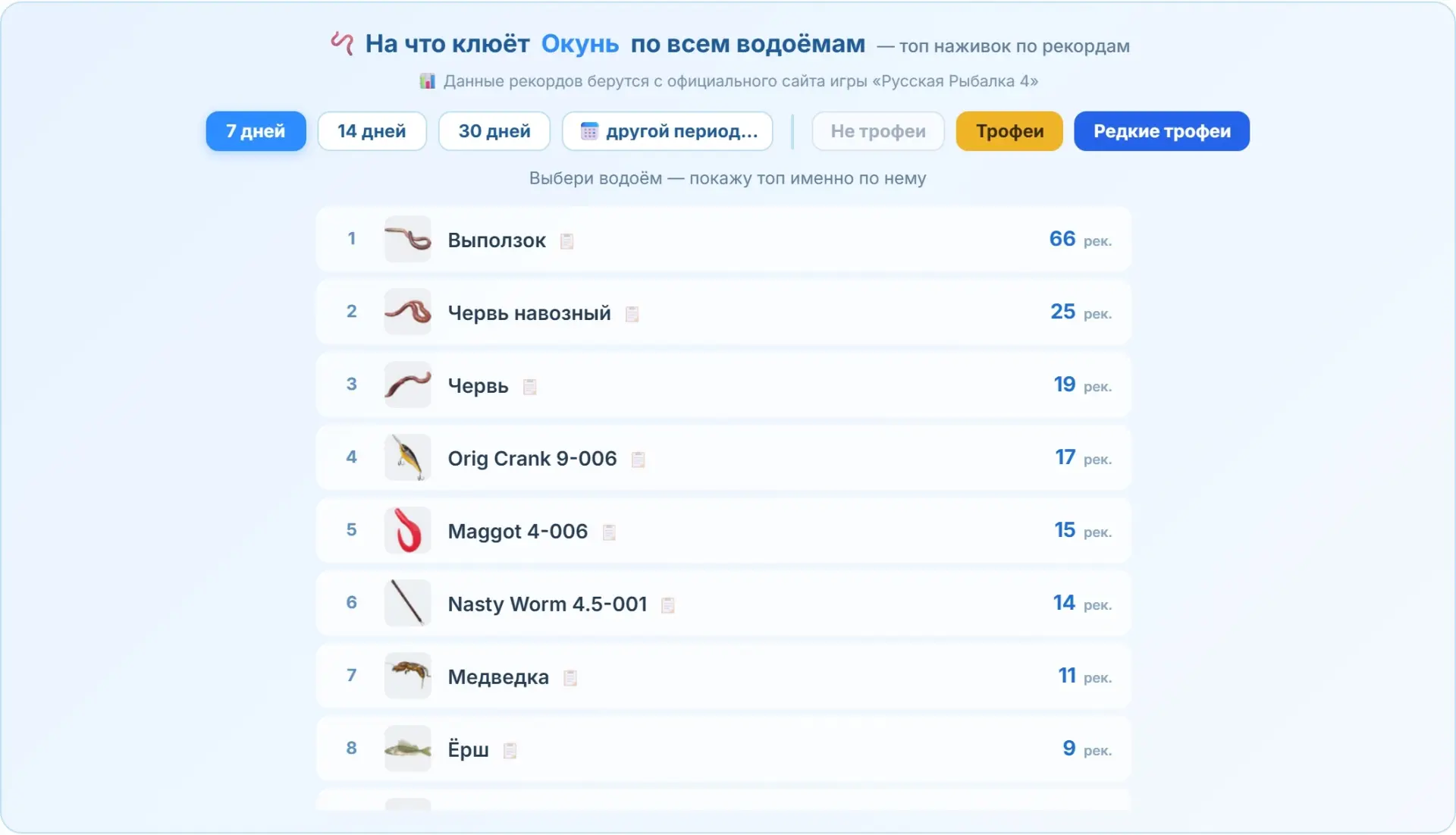Switch to the 14 дней period

click(x=372, y=131)
